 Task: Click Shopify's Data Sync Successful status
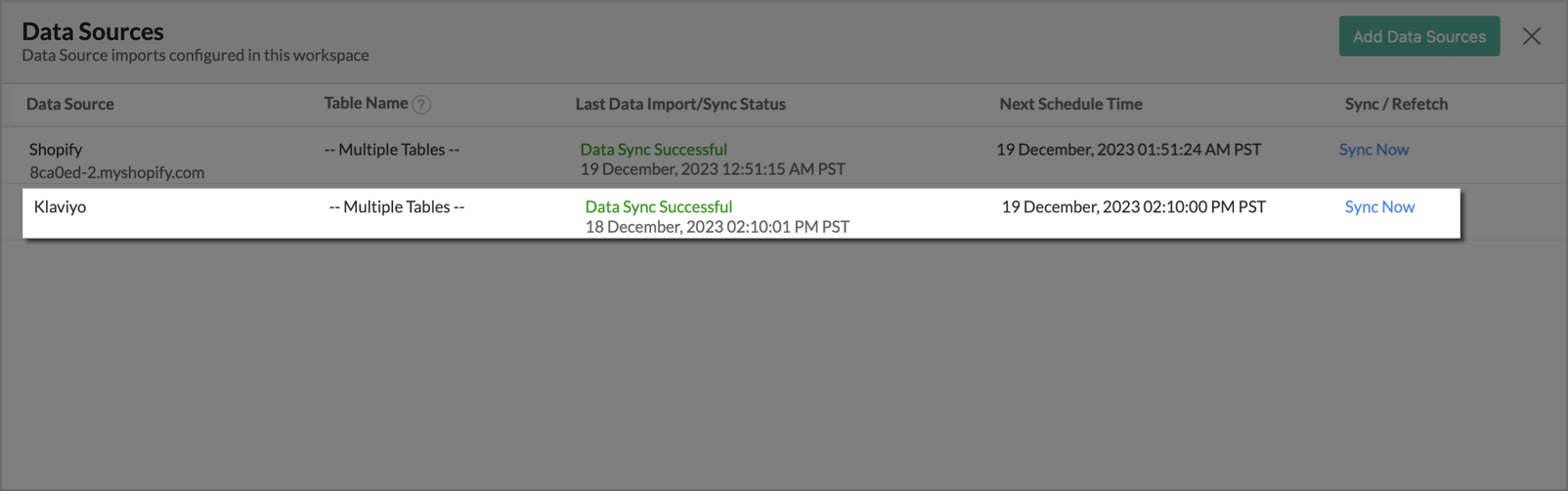(653, 150)
